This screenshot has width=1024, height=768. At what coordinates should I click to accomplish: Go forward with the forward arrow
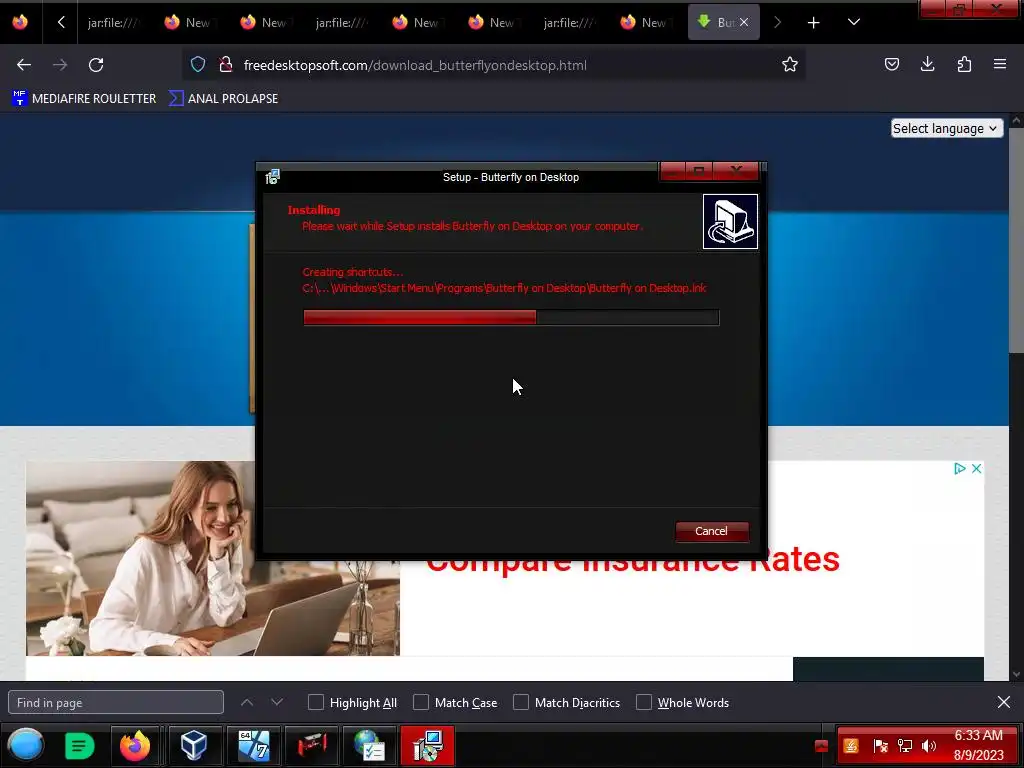[x=60, y=65]
